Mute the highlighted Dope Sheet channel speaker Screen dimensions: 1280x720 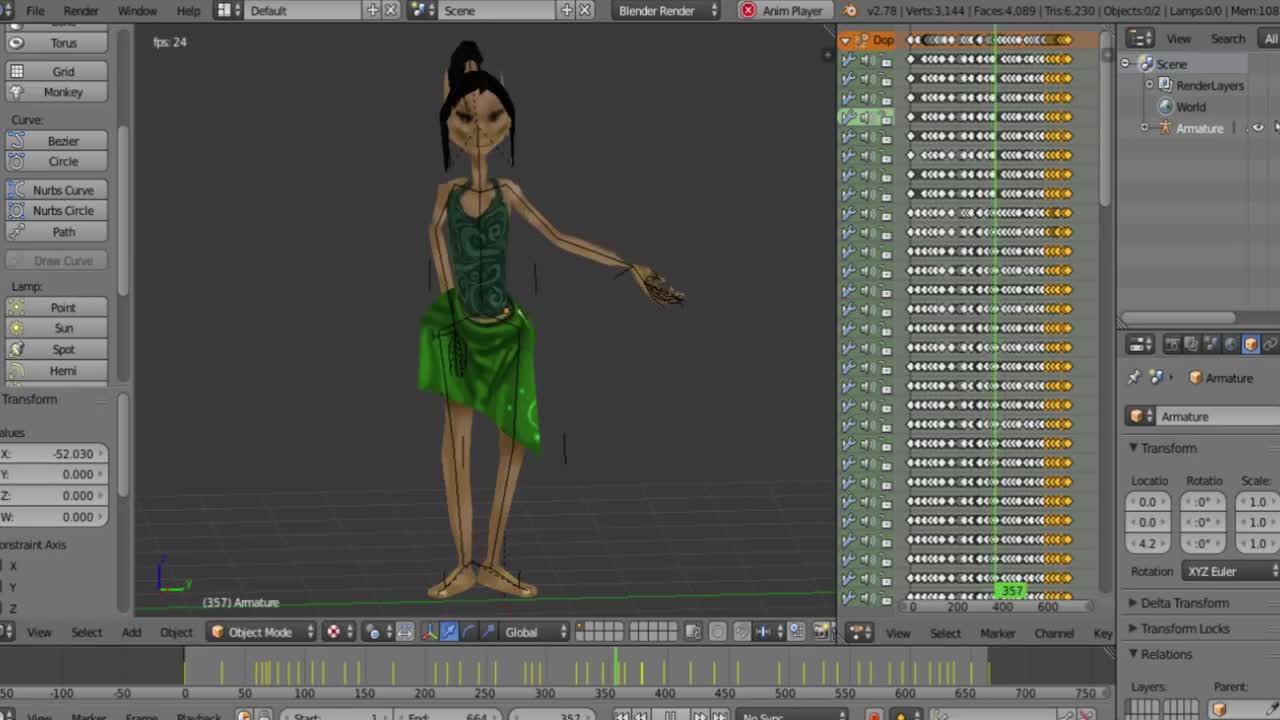[866, 117]
